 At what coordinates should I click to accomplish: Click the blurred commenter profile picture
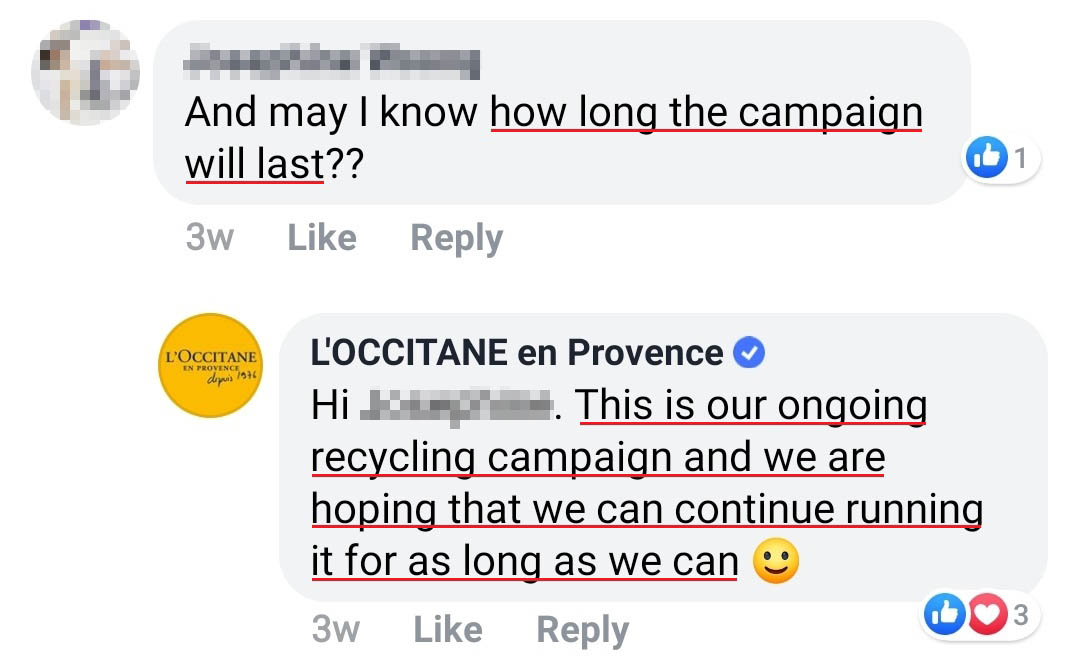point(85,72)
